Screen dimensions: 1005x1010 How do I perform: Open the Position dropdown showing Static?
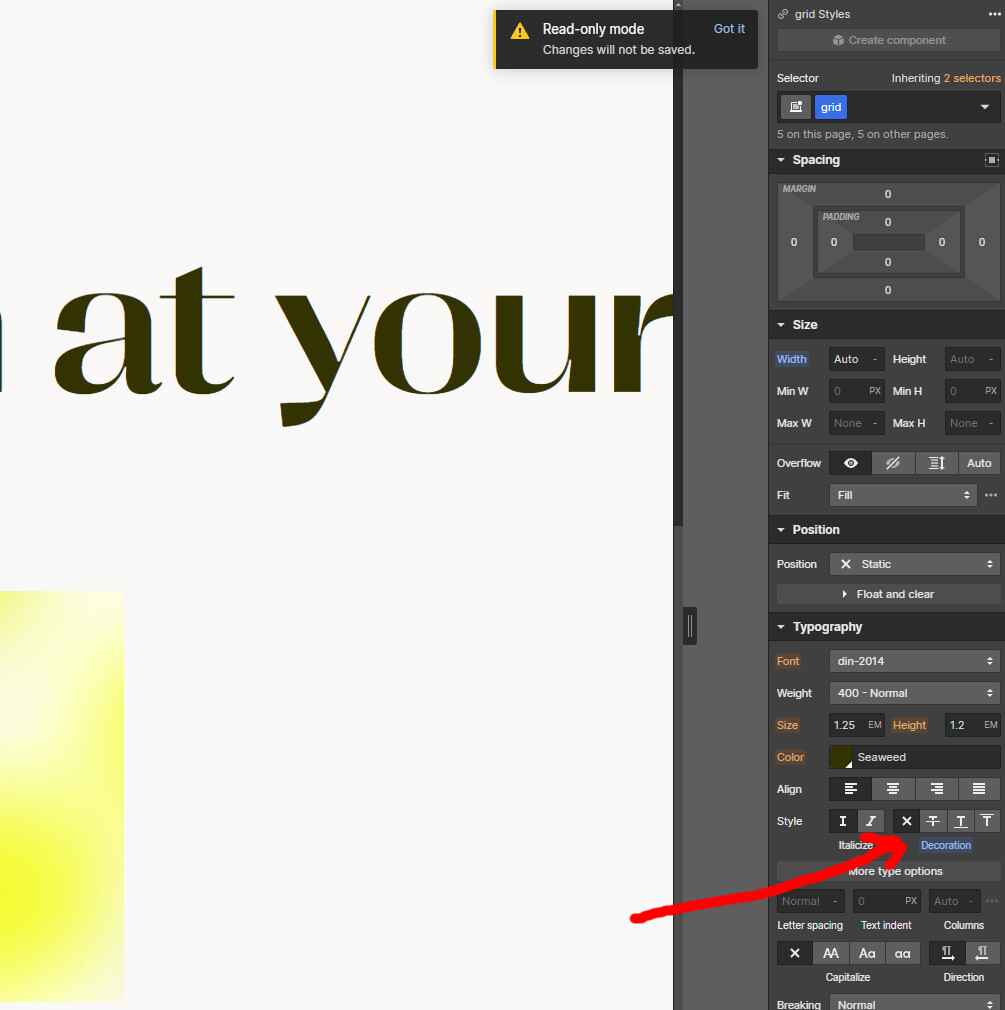[x=912, y=564]
